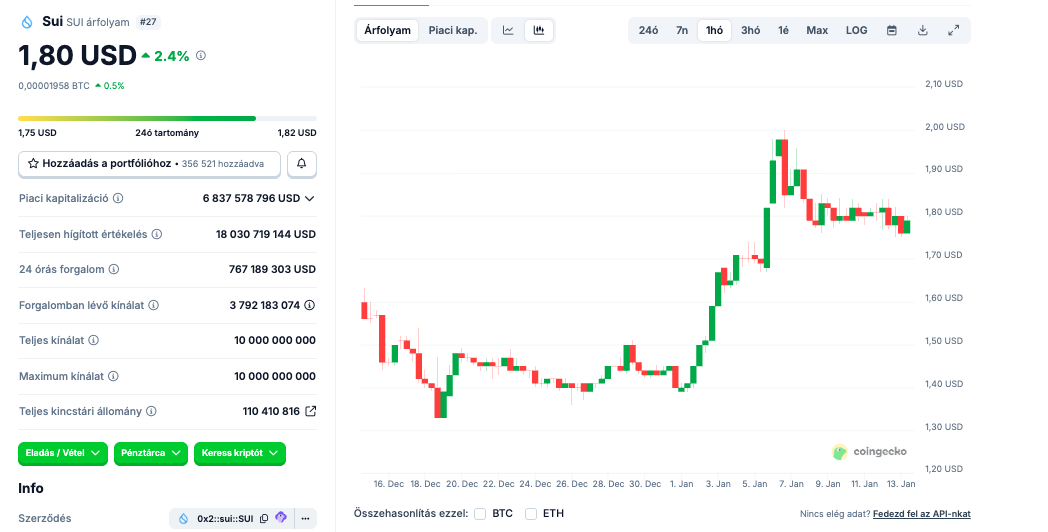1048x532 pixels.
Task: Open the treasury holdings external link icon
Action: (310, 411)
